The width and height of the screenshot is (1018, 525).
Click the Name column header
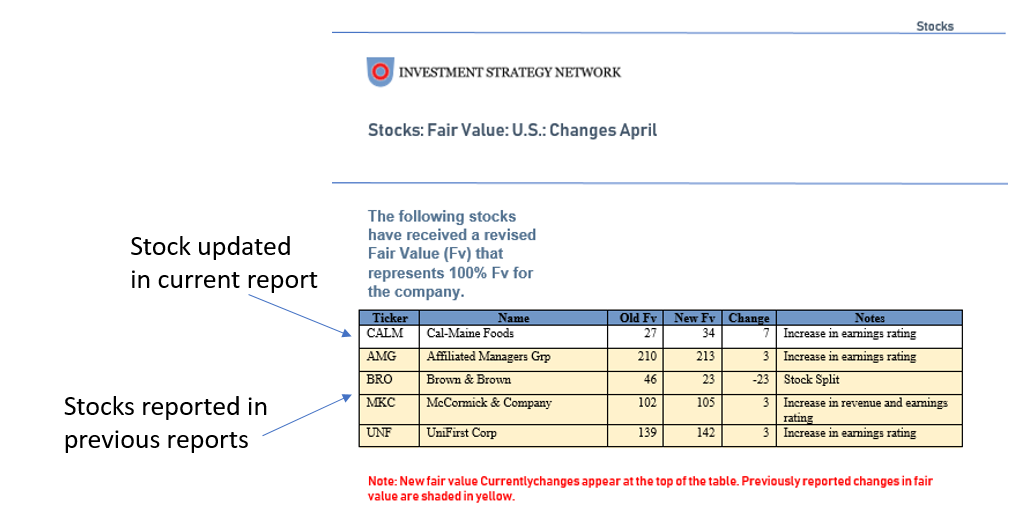(x=513, y=318)
